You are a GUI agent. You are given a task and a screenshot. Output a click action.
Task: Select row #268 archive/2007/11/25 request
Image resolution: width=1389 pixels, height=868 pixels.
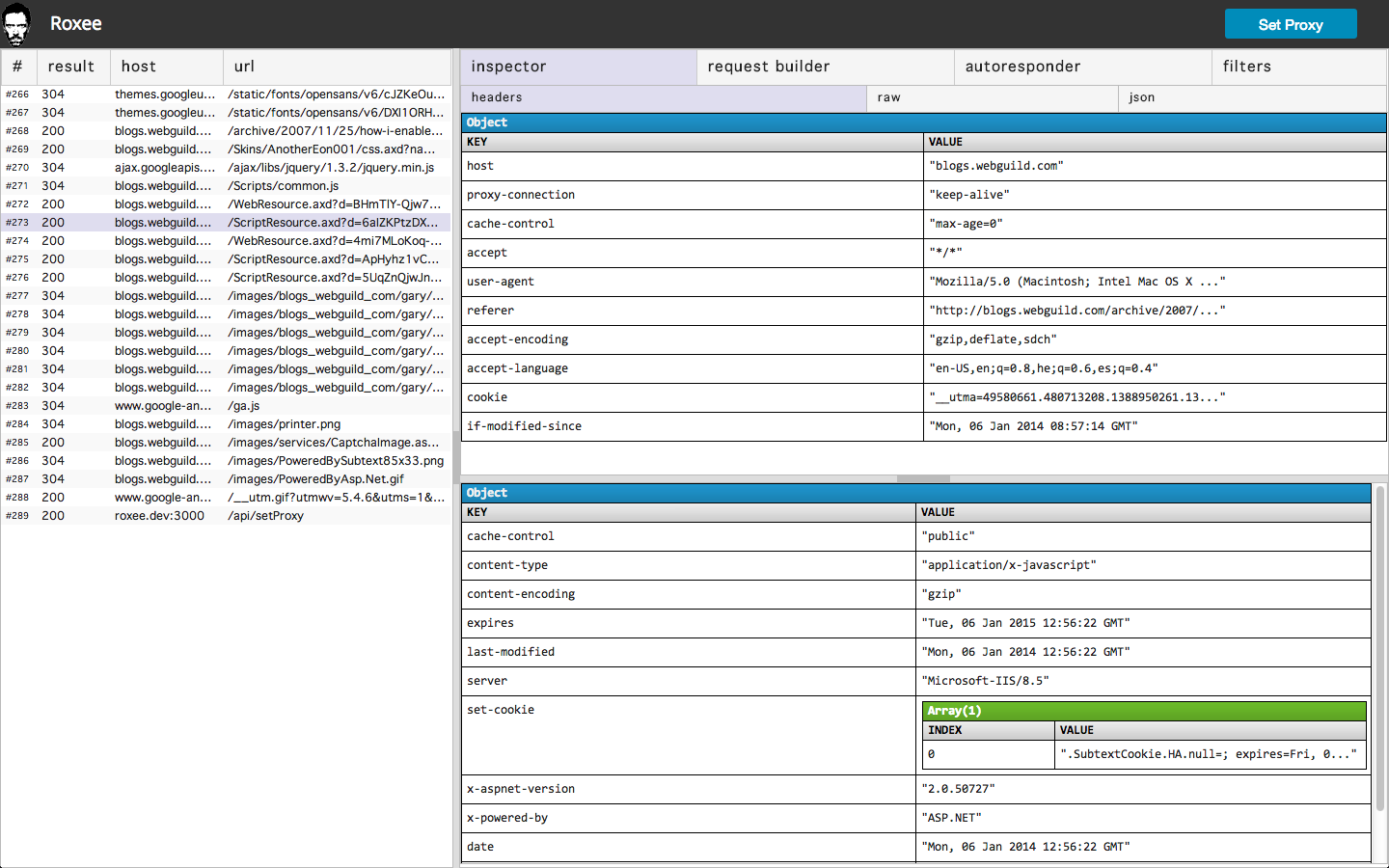point(226,131)
